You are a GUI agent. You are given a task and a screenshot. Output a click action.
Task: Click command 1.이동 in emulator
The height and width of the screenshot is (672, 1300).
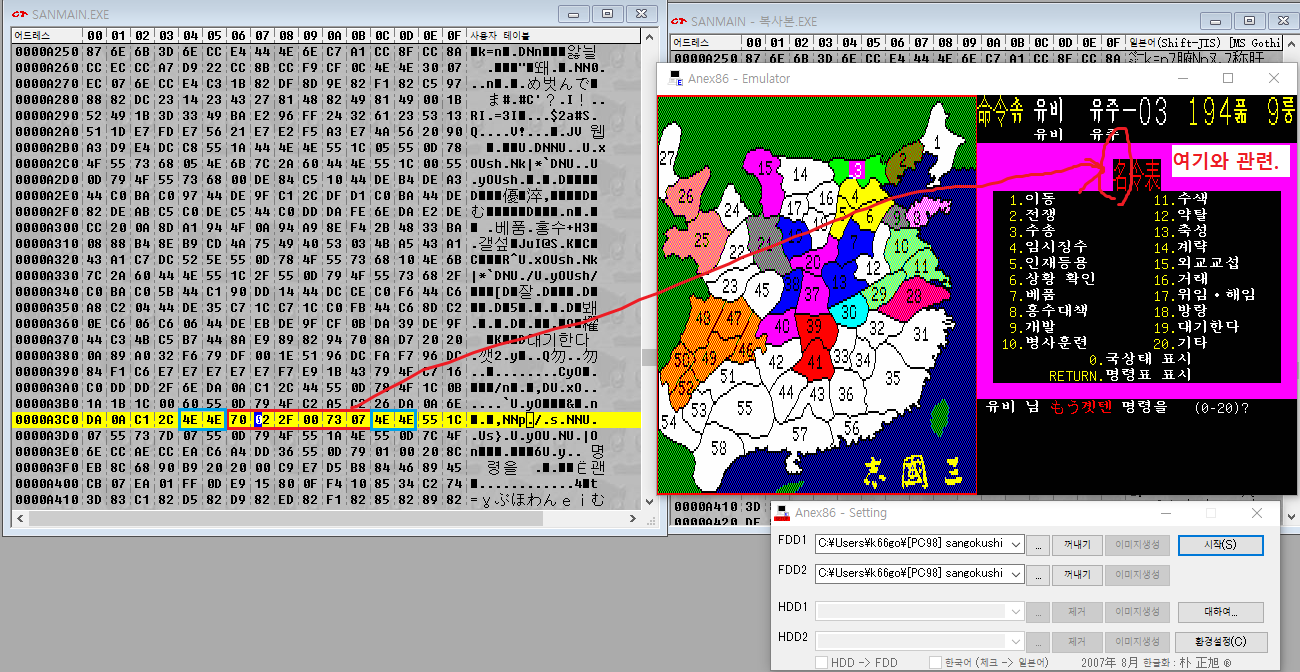[x=1031, y=199]
